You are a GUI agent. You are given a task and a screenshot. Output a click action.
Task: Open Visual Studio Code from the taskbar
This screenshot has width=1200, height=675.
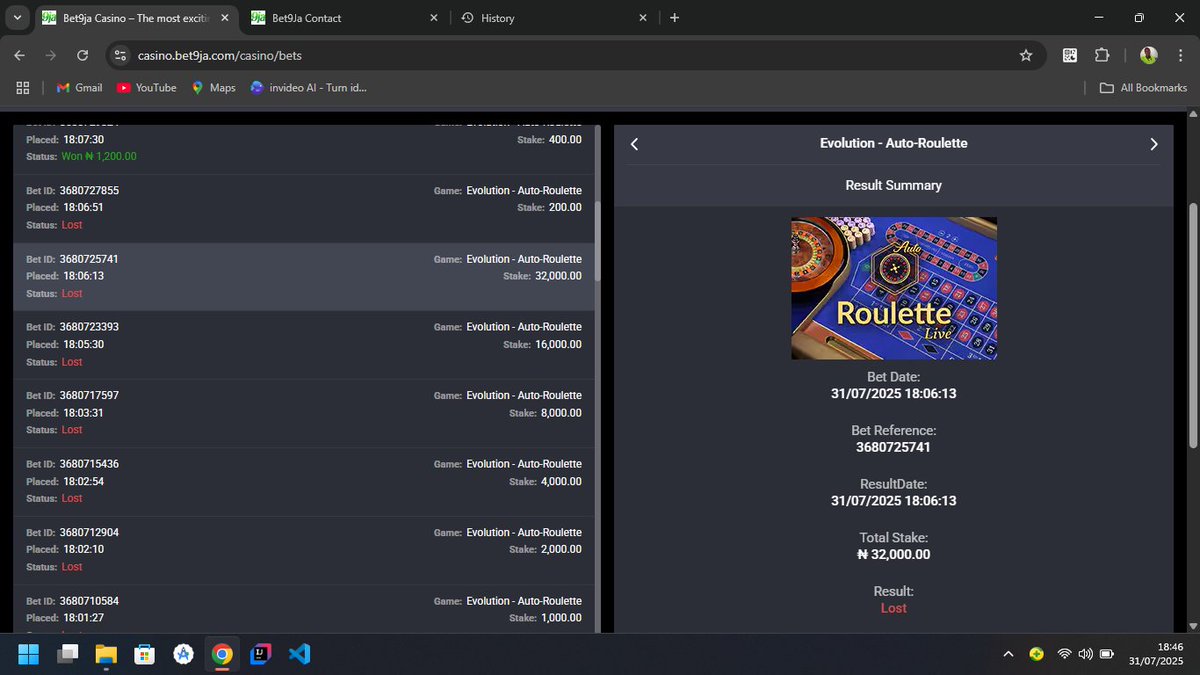(x=299, y=654)
